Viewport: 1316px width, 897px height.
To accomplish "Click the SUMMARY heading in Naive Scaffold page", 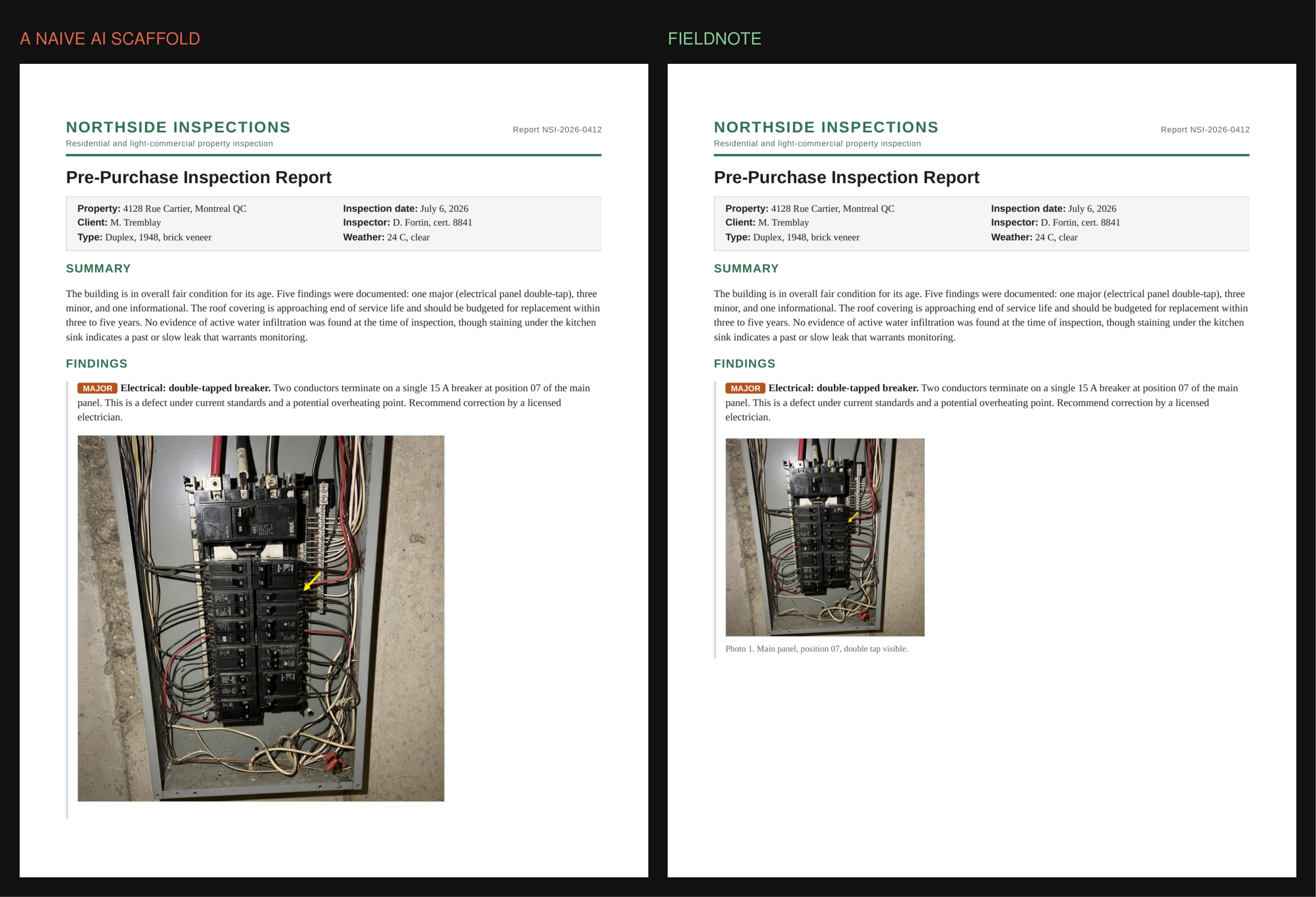I will 98,268.
